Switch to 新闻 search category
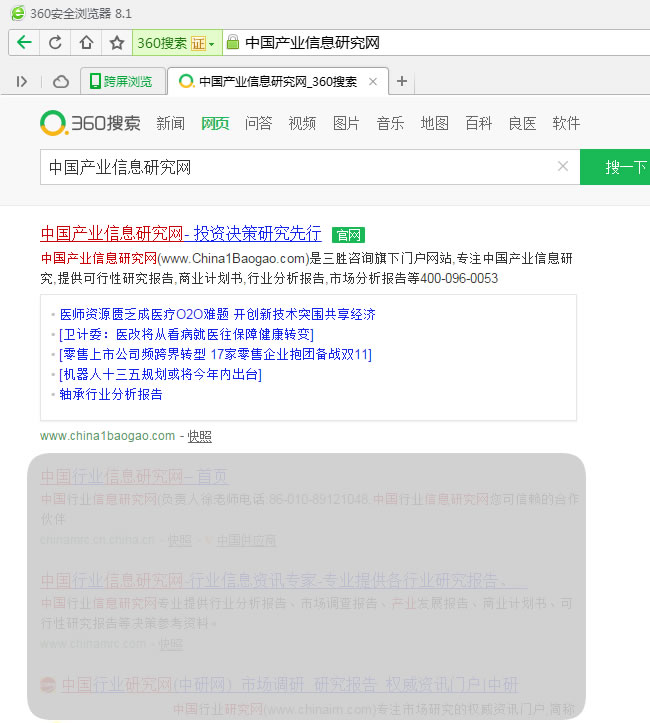The image size is (650, 723). [171, 123]
